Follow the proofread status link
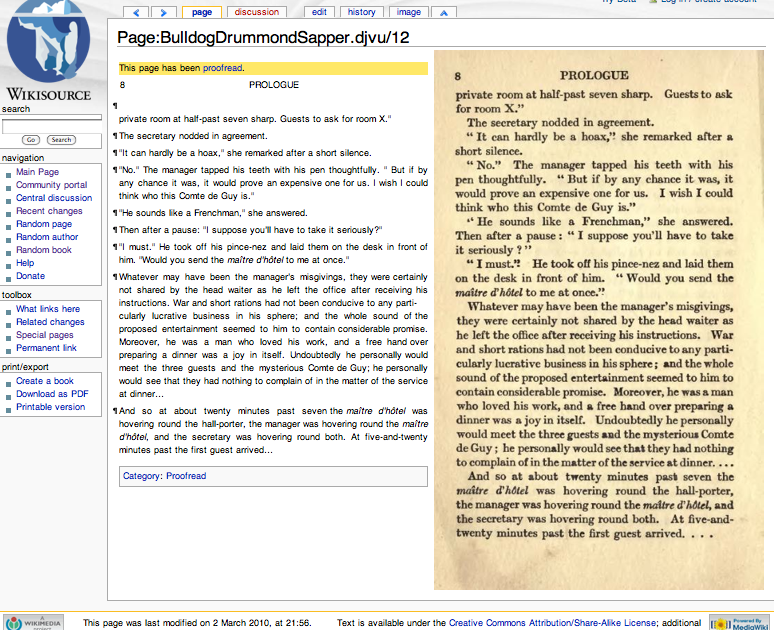The height and width of the screenshot is (630, 774). pyautogui.click(x=222, y=68)
